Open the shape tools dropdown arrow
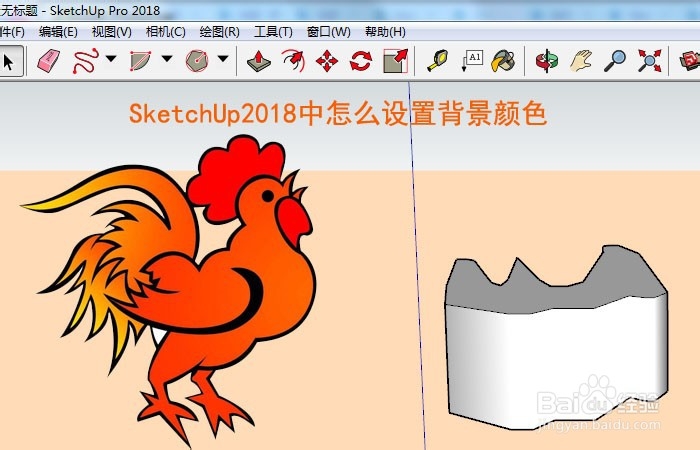The height and width of the screenshot is (450, 700). point(223,58)
